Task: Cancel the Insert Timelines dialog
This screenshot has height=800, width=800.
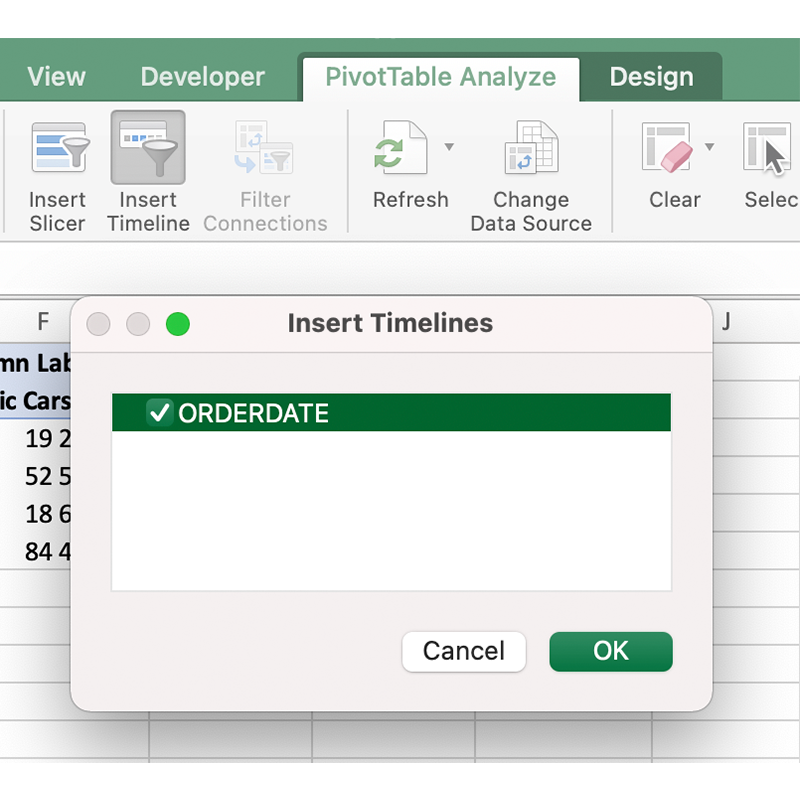Action: pos(463,651)
